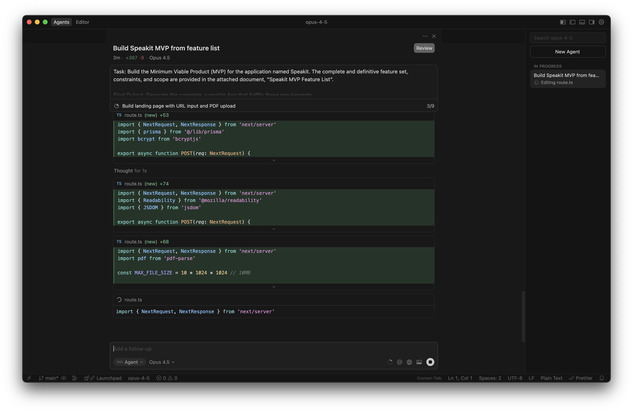This screenshot has height=412, width=633.
Task: Switch to the Editor tab
Action: click(x=82, y=22)
